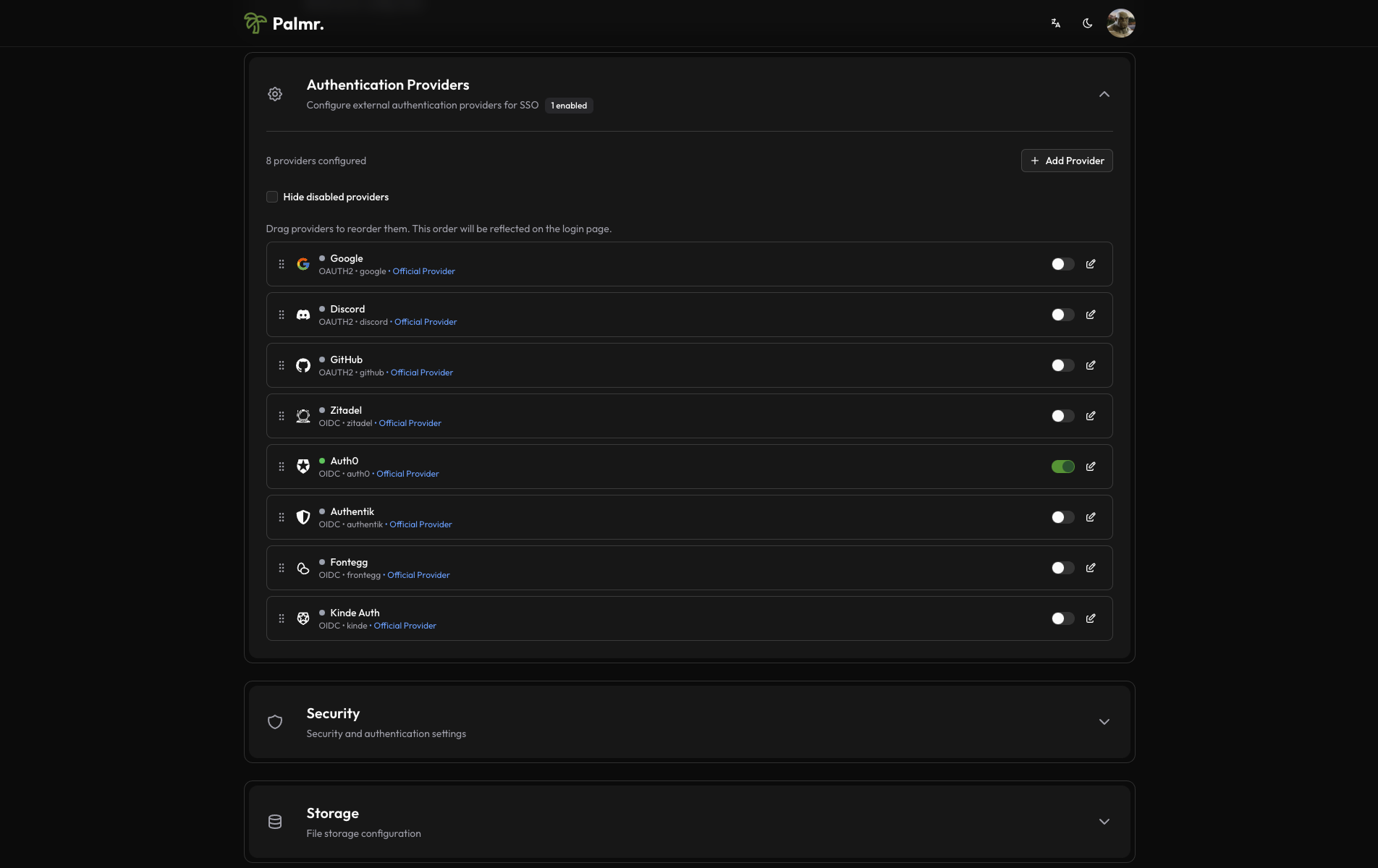The width and height of the screenshot is (1378, 868).
Task: Click the Storage database icon
Action: 275,822
